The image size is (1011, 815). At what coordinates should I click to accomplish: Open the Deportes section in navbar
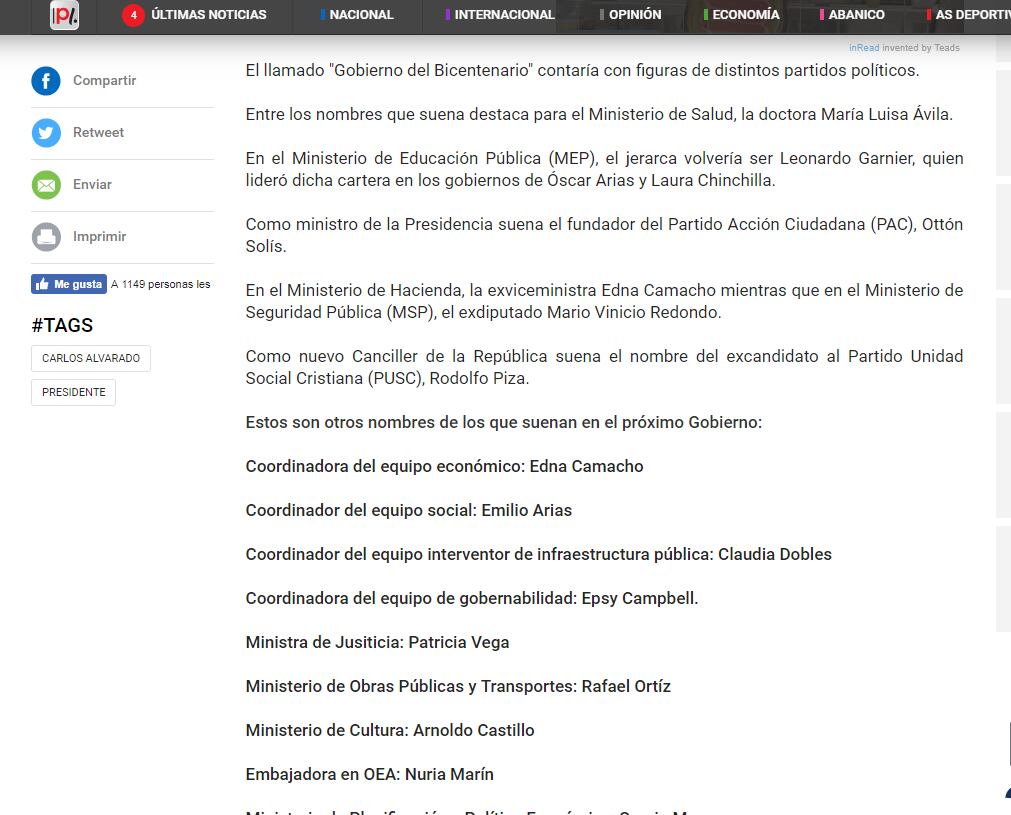[970, 15]
